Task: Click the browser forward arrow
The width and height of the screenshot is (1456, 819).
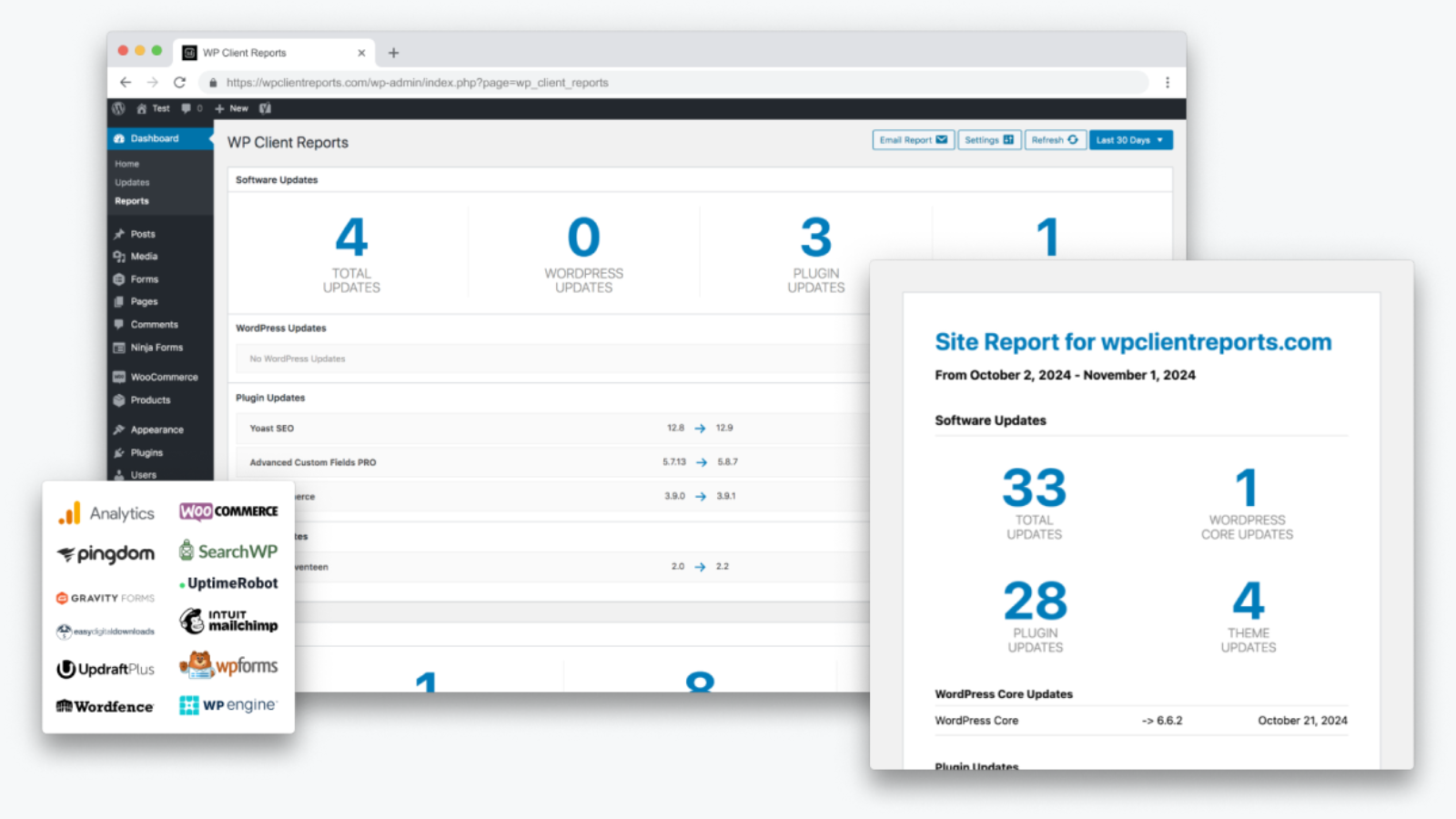Action: coord(153,82)
